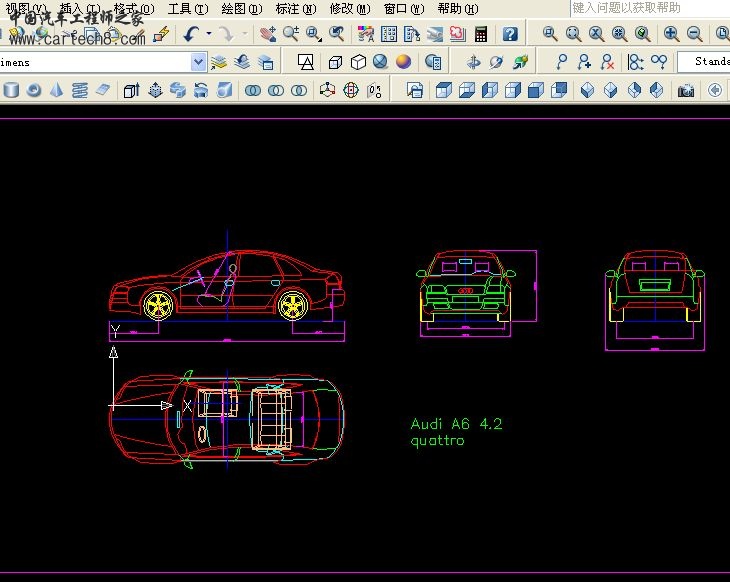Click the Multileader Collect icon
Screen dimensions: 730x582
pyautogui.click(x=659, y=62)
